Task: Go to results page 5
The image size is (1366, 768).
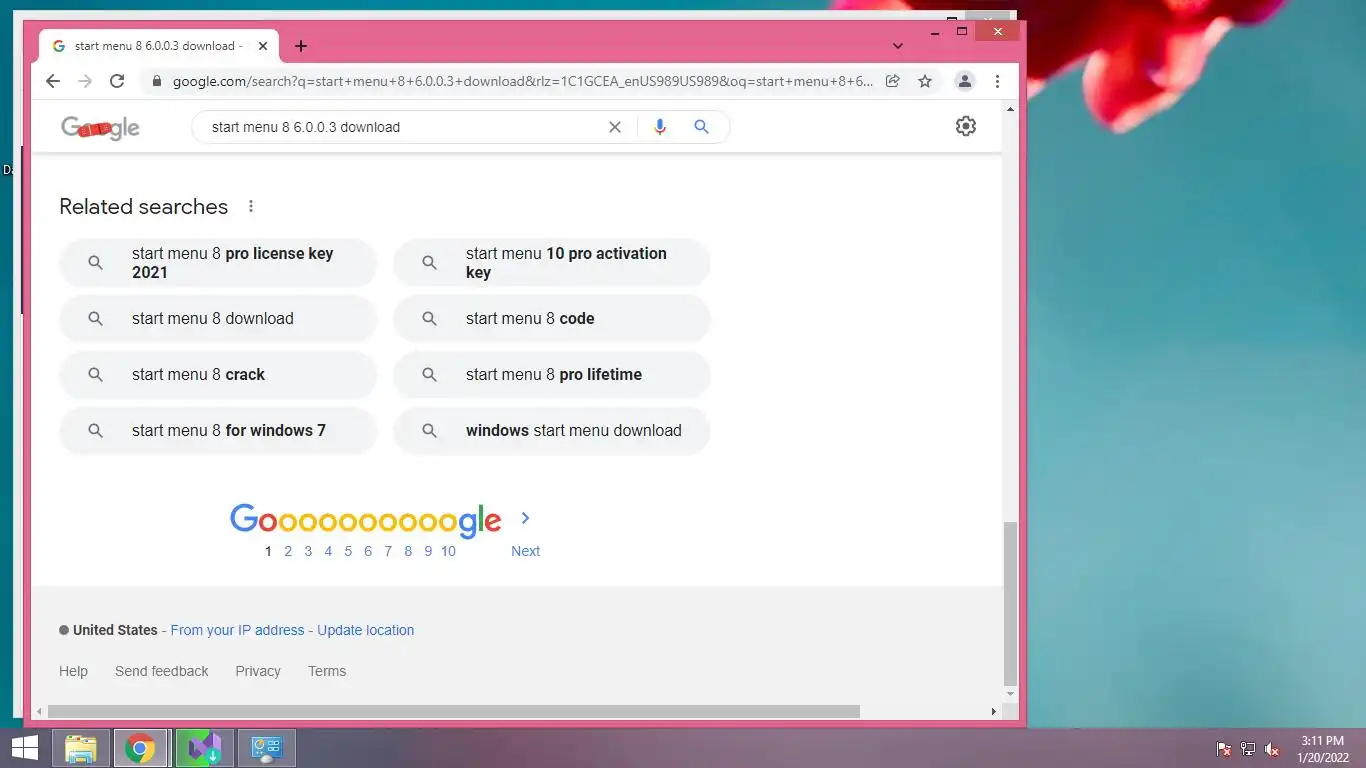Action: 348,551
